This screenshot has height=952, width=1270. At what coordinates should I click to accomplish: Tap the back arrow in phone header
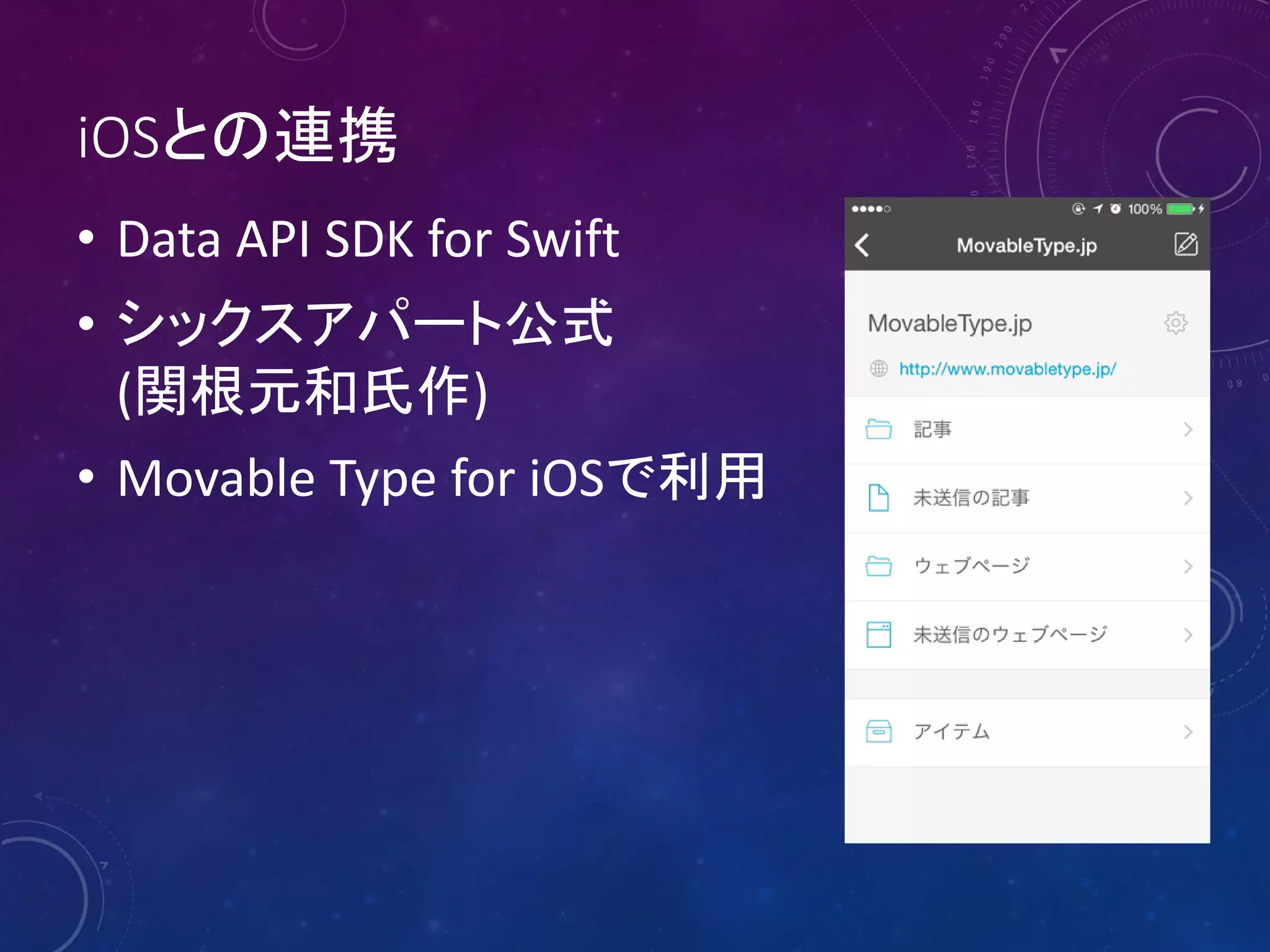click(862, 245)
